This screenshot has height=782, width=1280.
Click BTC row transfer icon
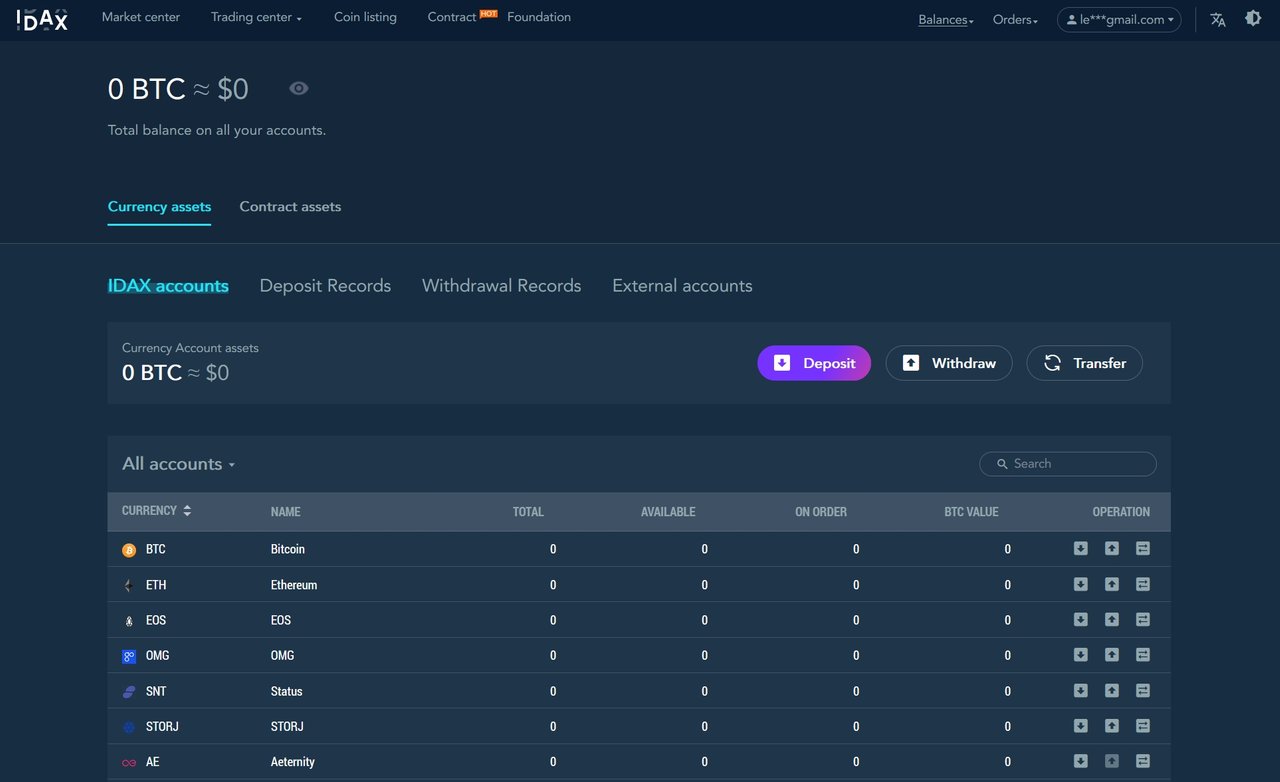[x=1143, y=548]
